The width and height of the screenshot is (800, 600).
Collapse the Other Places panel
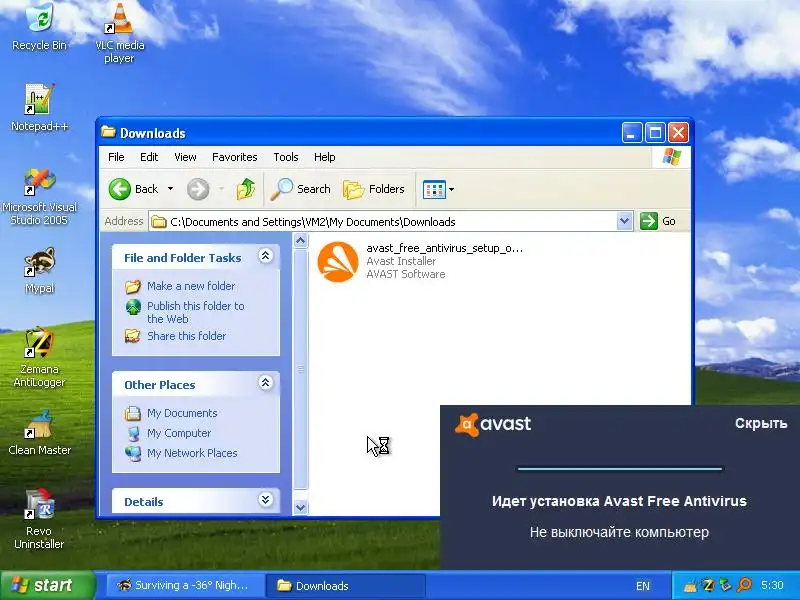(x=265, y=383)
